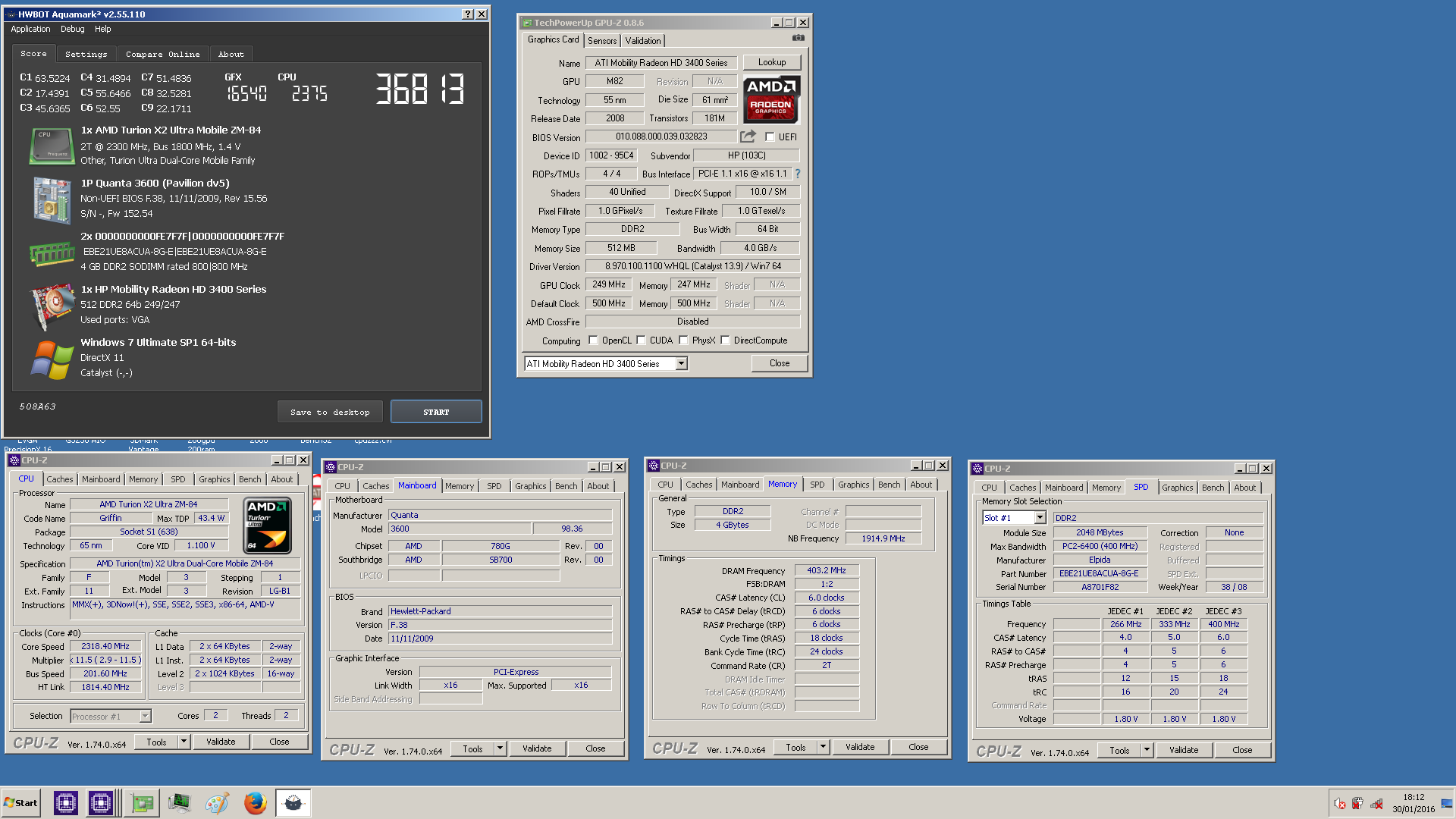The width and height of the screenshot is (1456, 819).
Task: Click the mainboard Model value 3600
Action: [460, 529]
